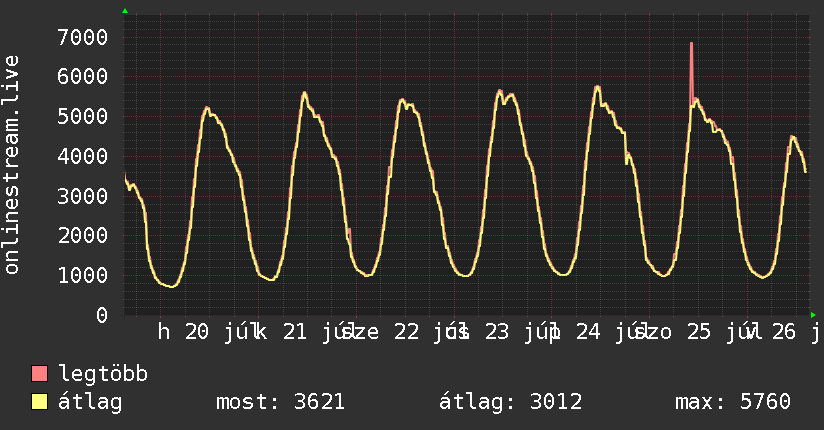The width and height of the screenshot is (824, 430).
Task: Click the 'átlag: 3012' statistic
Action: (x=511, y=402)
